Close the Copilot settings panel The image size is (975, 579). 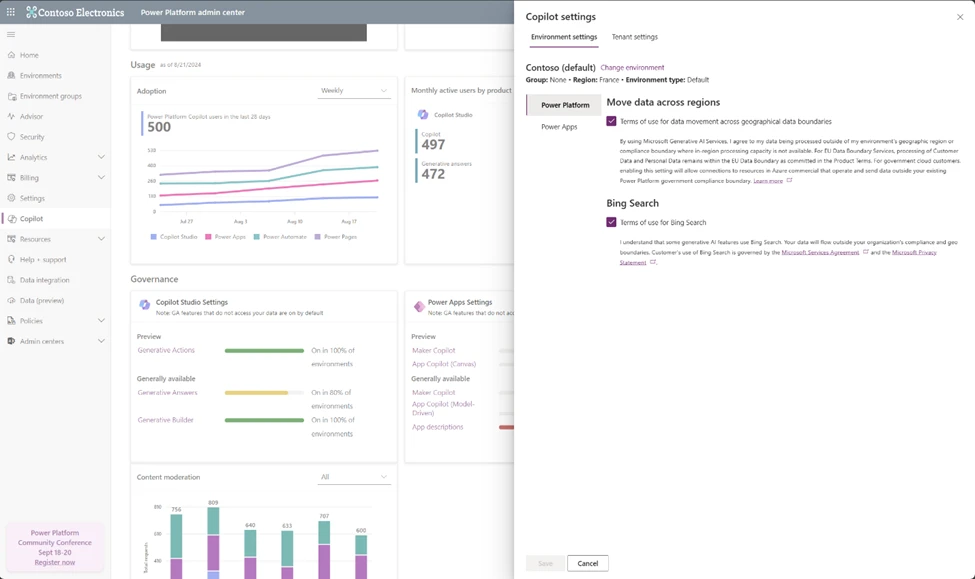[960, 17]
